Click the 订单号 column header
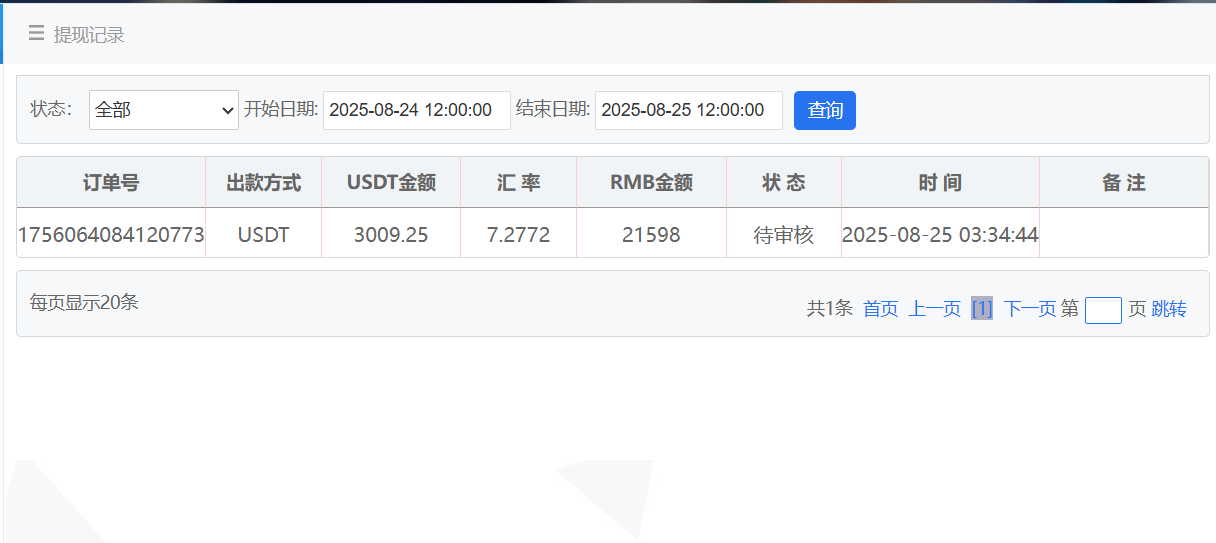The height and width of the screenshot is (543, 1216). (111, 183)
